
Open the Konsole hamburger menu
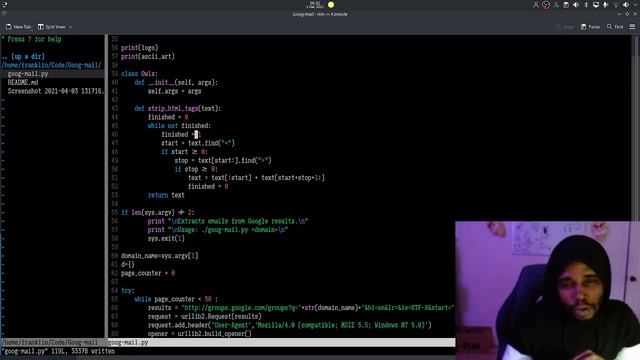(x=632, y=27)
